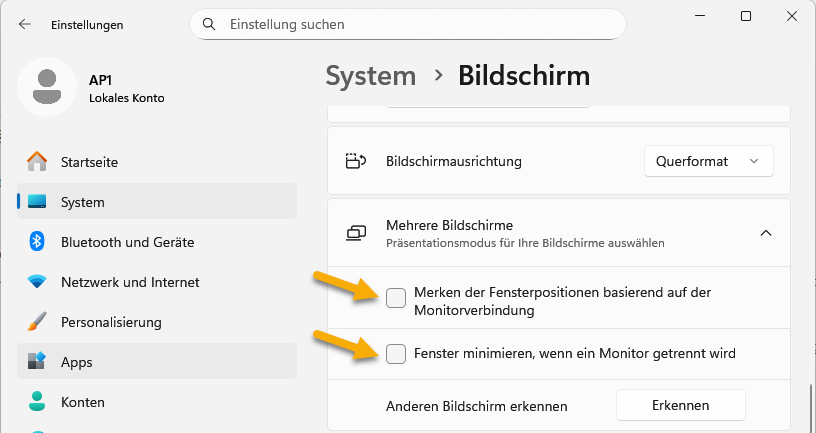816x433 pixels.
Task: Enable Merken der Fensterpositionen checkbox
Action: tap(396, 297)
